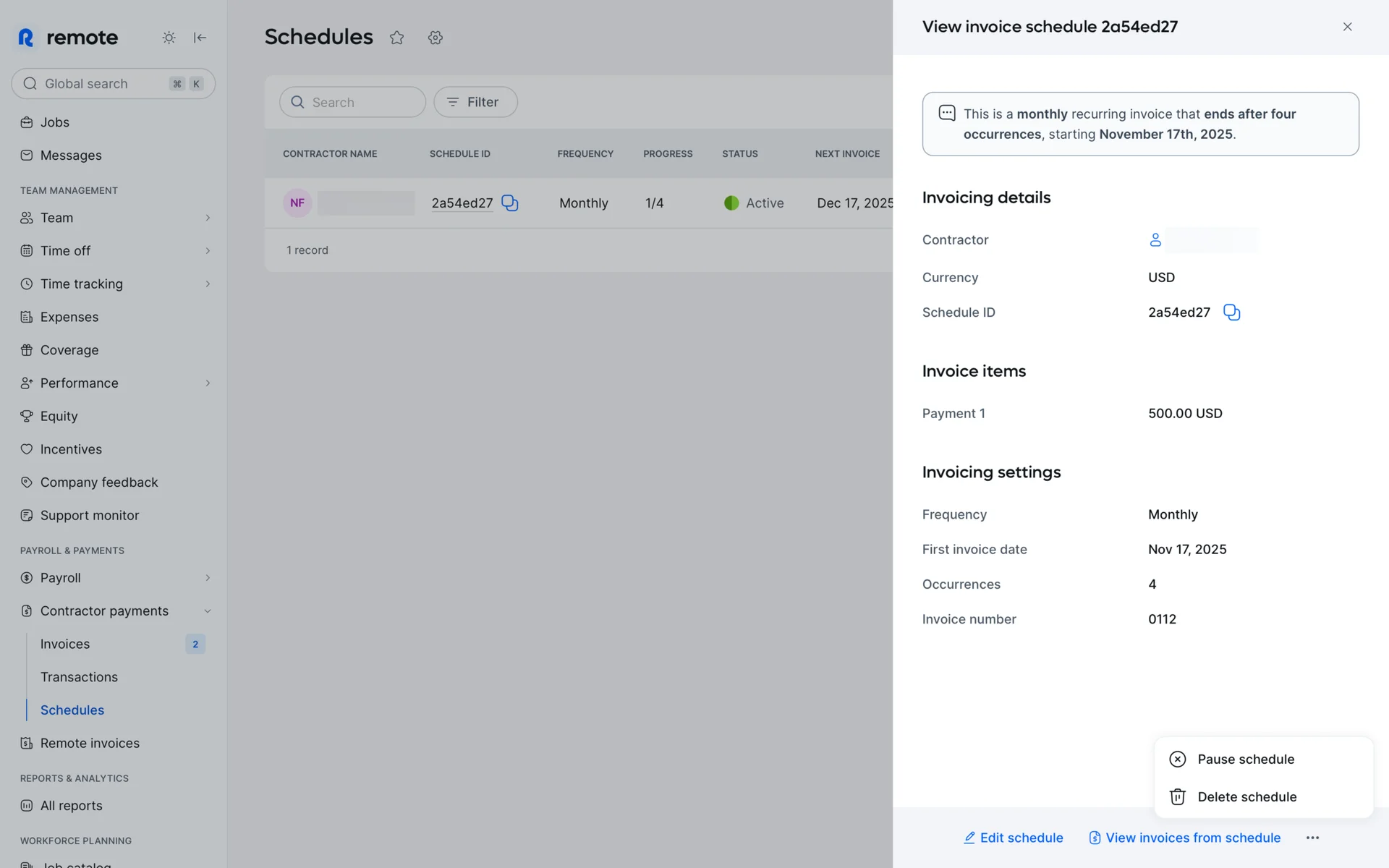The height and width of the screenshot is (868, 1389).
Task: Expand the Payroll section
Action: [208, 578]
